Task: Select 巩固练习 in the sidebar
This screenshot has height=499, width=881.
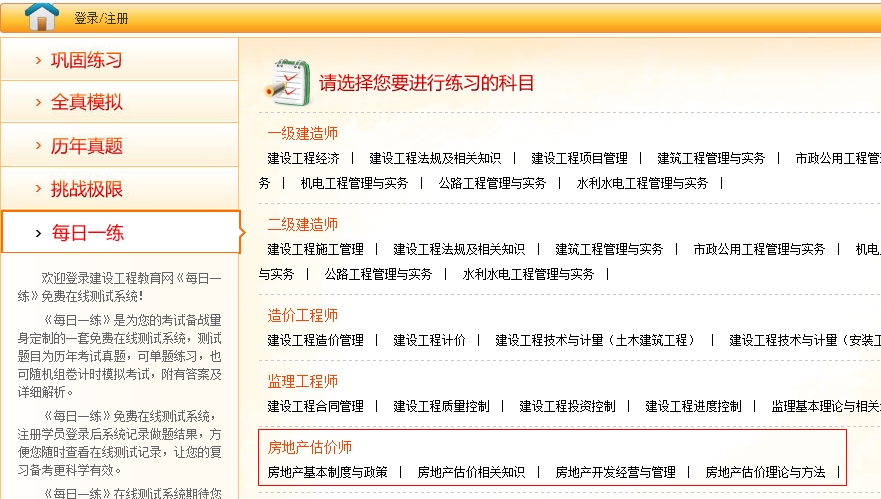Action: pyautogui.click(x=86, y=60)
